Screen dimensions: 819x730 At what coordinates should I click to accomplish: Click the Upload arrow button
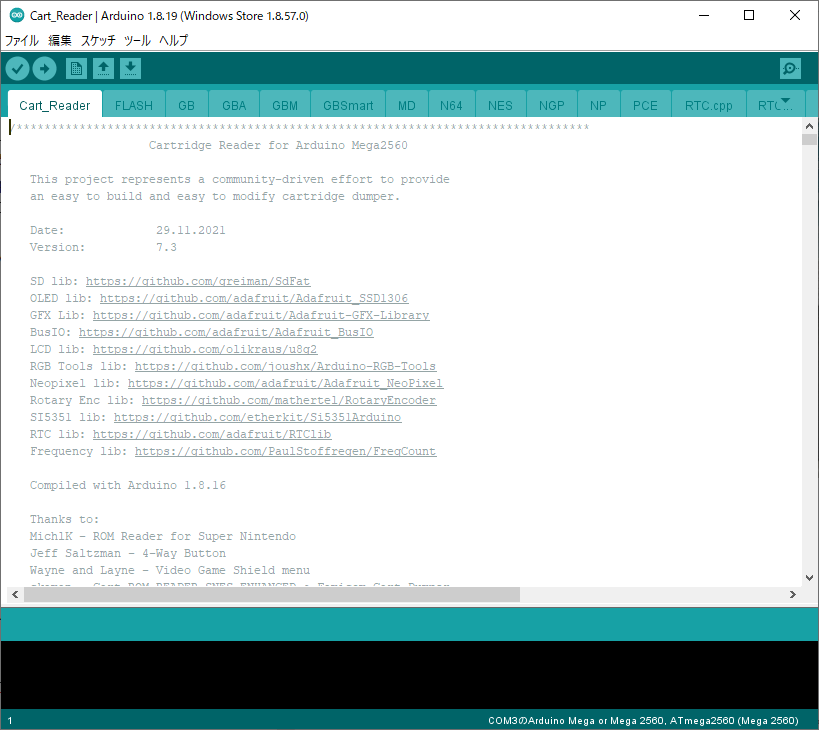pos(44,68)
